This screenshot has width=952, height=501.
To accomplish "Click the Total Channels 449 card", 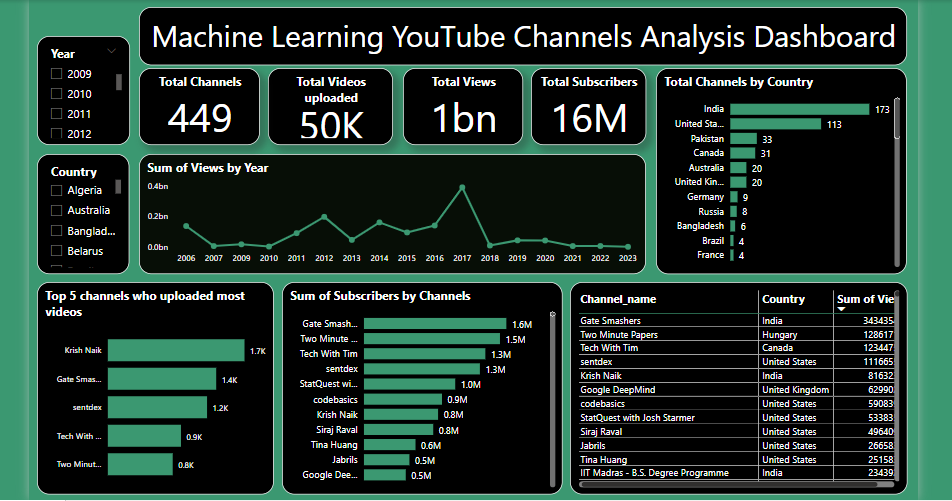I will click(x=199, y=106).
